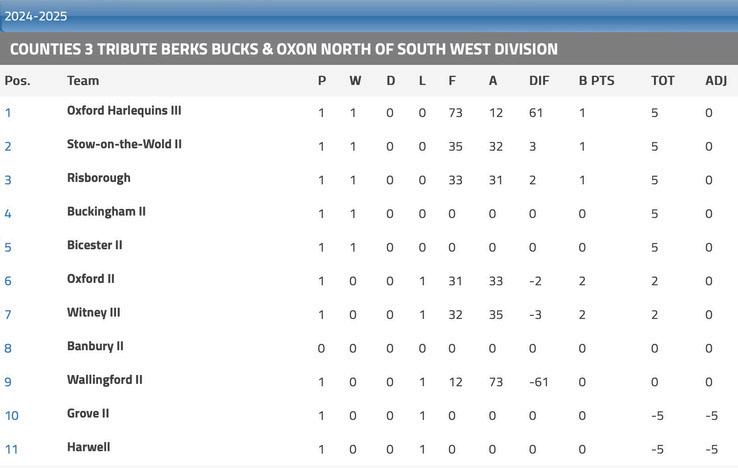Select Bicester II in the league table
Image resolution: width=738 pixels, height=468 pixels.
click(x=94, y=245)
